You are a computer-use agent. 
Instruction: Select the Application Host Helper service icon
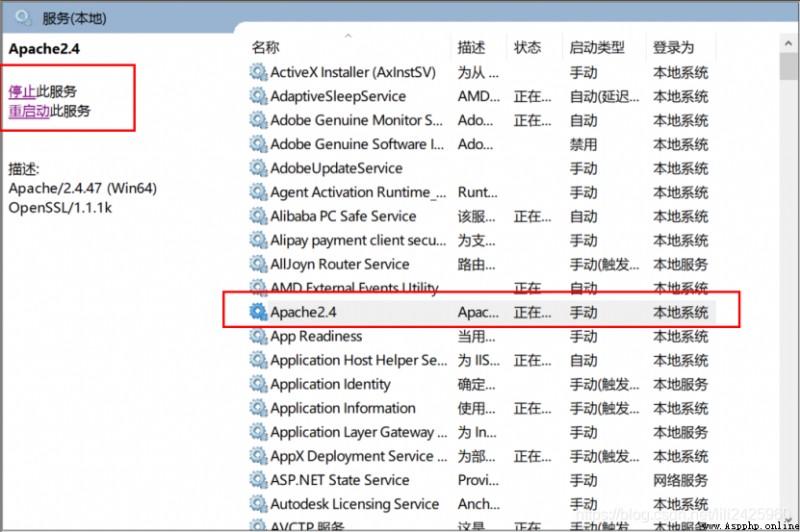(x=258, y=360)
